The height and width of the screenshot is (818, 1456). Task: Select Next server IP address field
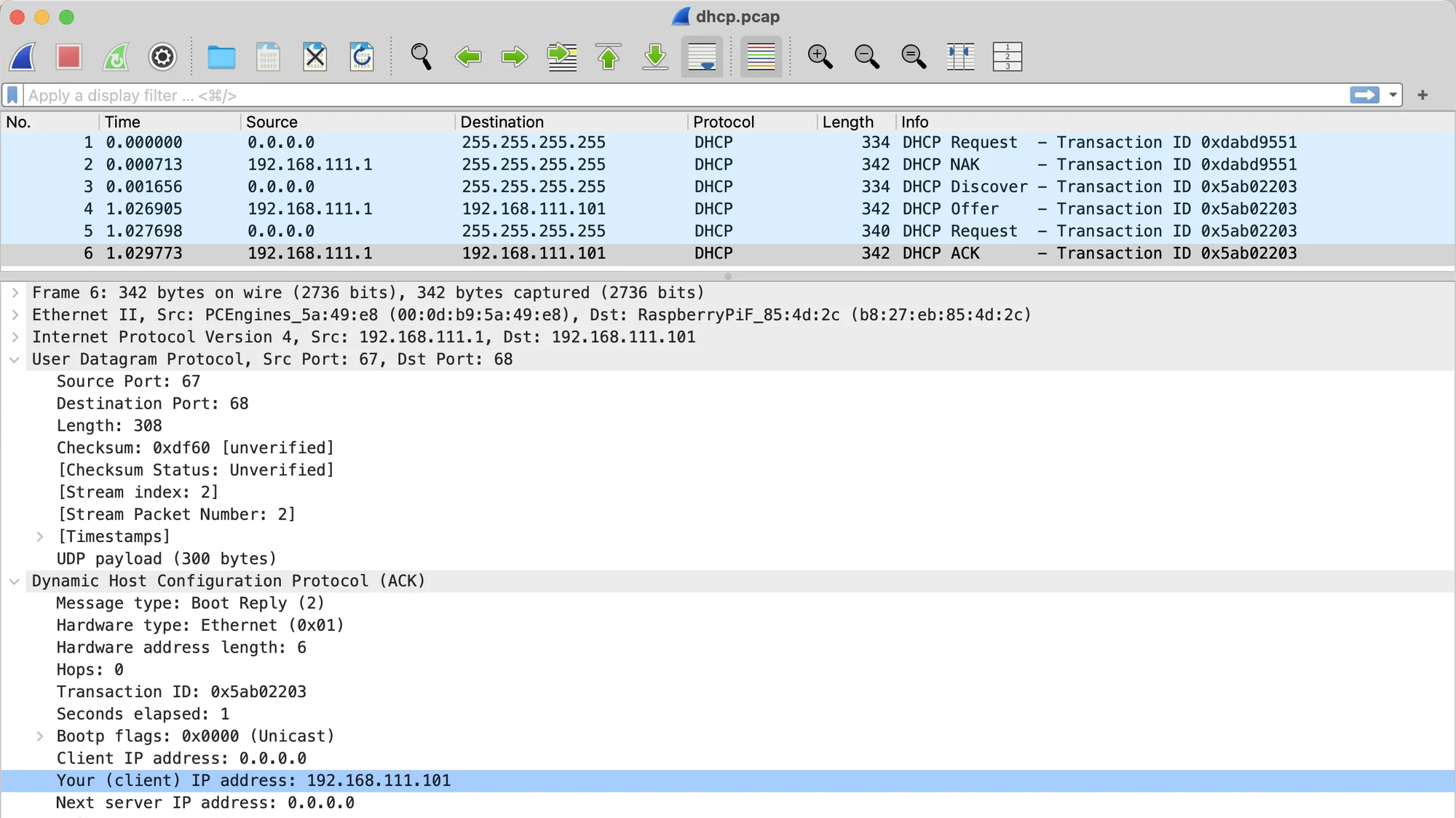[x=205, y=803]
